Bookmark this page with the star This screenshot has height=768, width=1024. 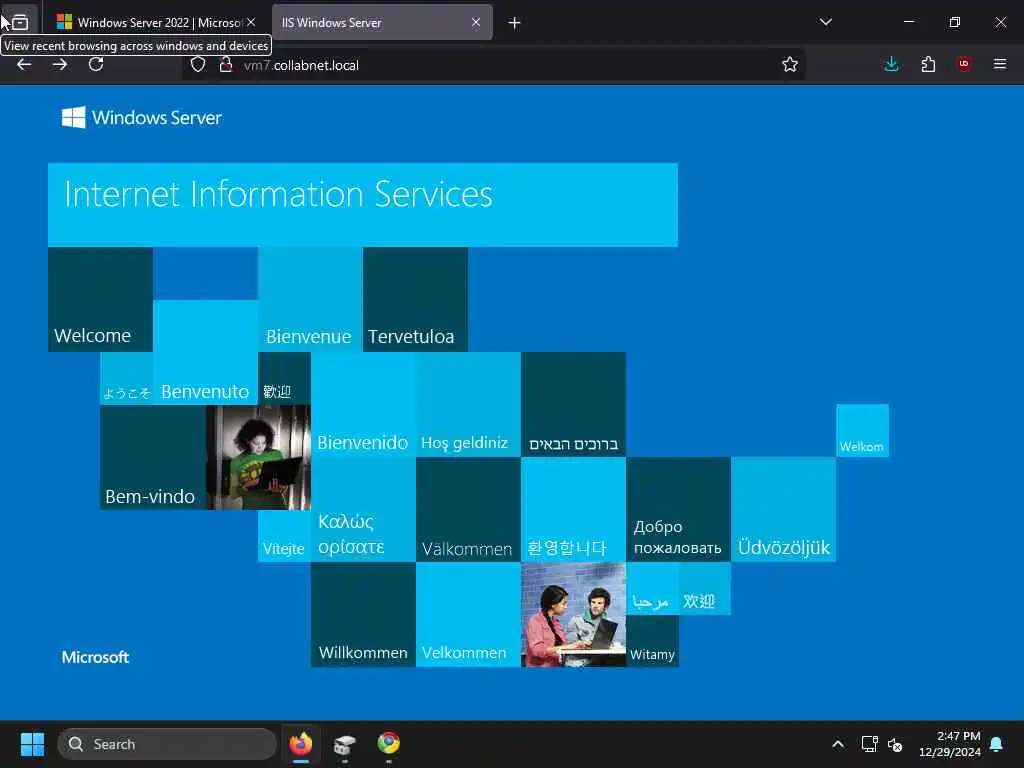[790, 65]
